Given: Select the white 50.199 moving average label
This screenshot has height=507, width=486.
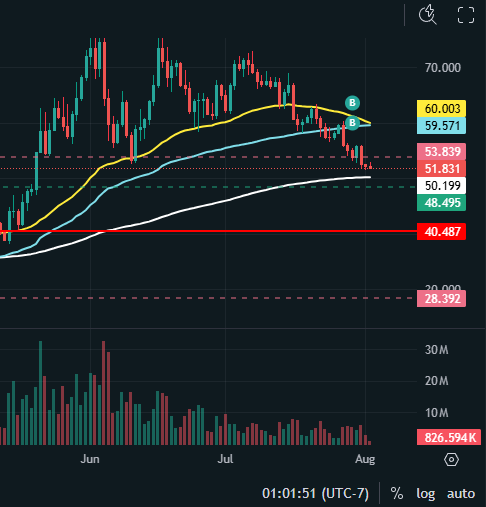Looking at the screenshot, I should click(x=441, y=185).
